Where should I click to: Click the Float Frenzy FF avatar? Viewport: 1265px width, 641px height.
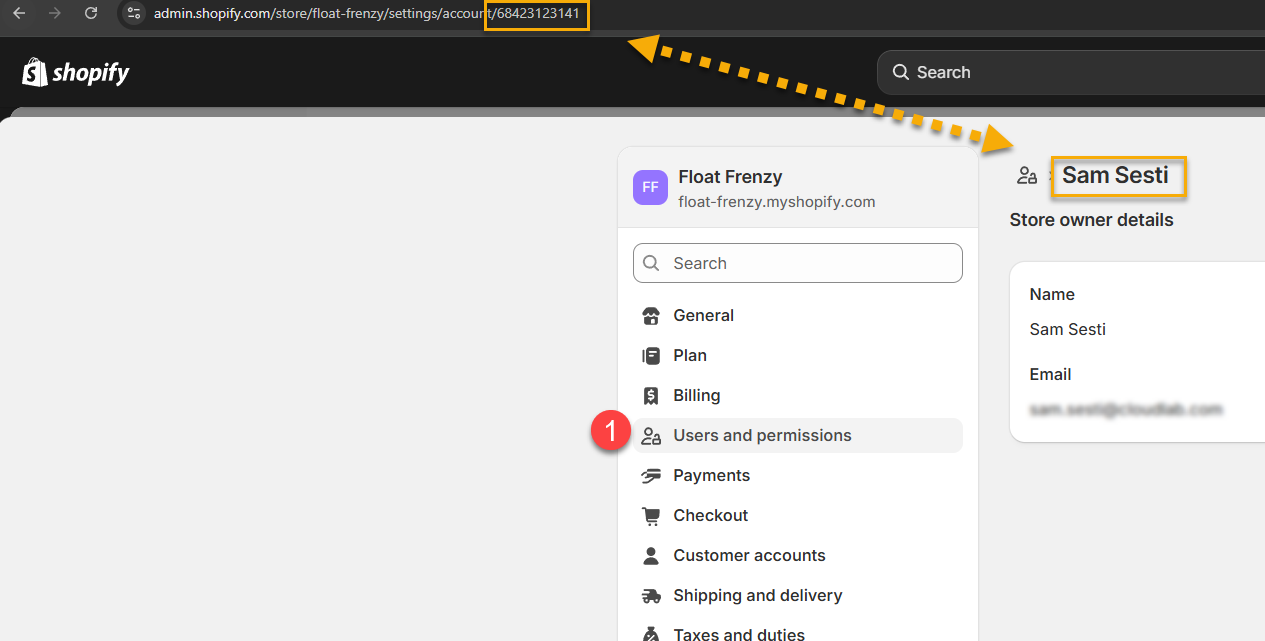click(650, 188)
